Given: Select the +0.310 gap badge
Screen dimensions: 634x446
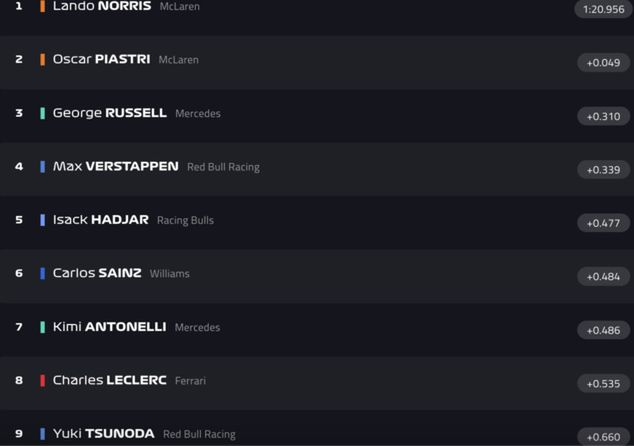Looking at the screenshot, I should [603, 116].
